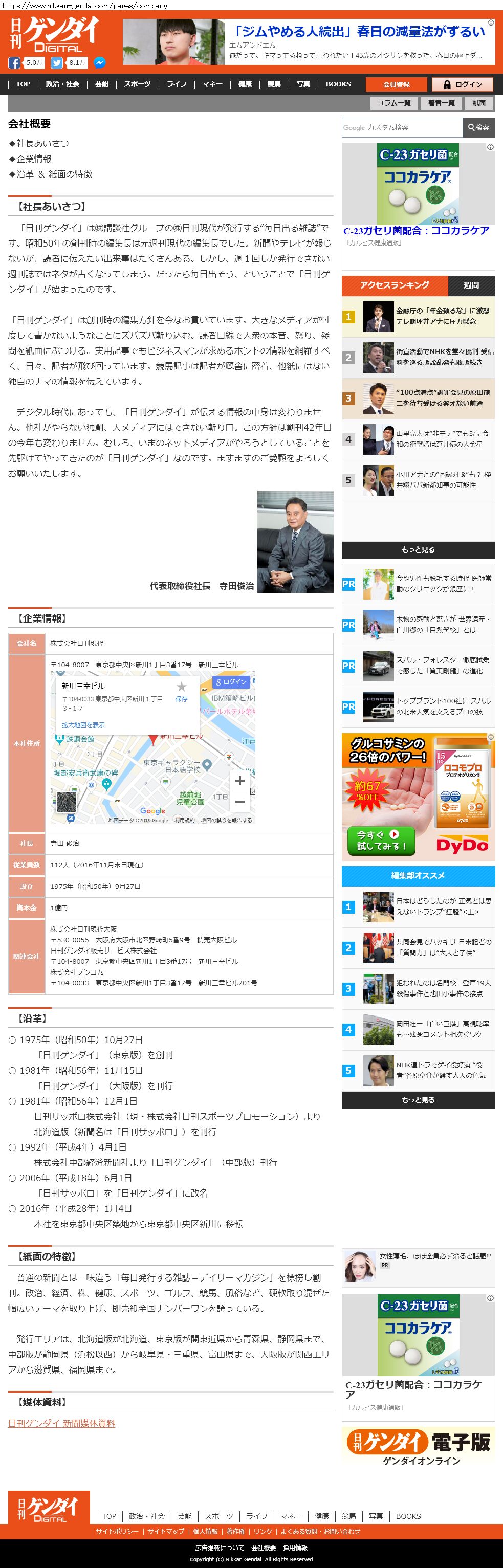This screenshot has width=503, height=1568.
Task: Click もっと見る under access ranking
Action: [x=418, y=549]
